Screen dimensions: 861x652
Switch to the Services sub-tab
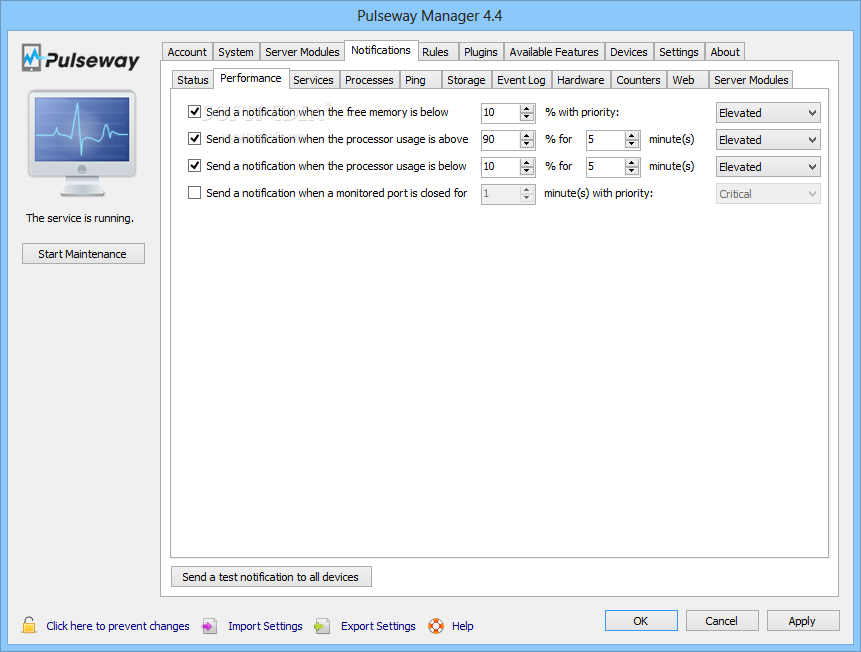(314, 80)
